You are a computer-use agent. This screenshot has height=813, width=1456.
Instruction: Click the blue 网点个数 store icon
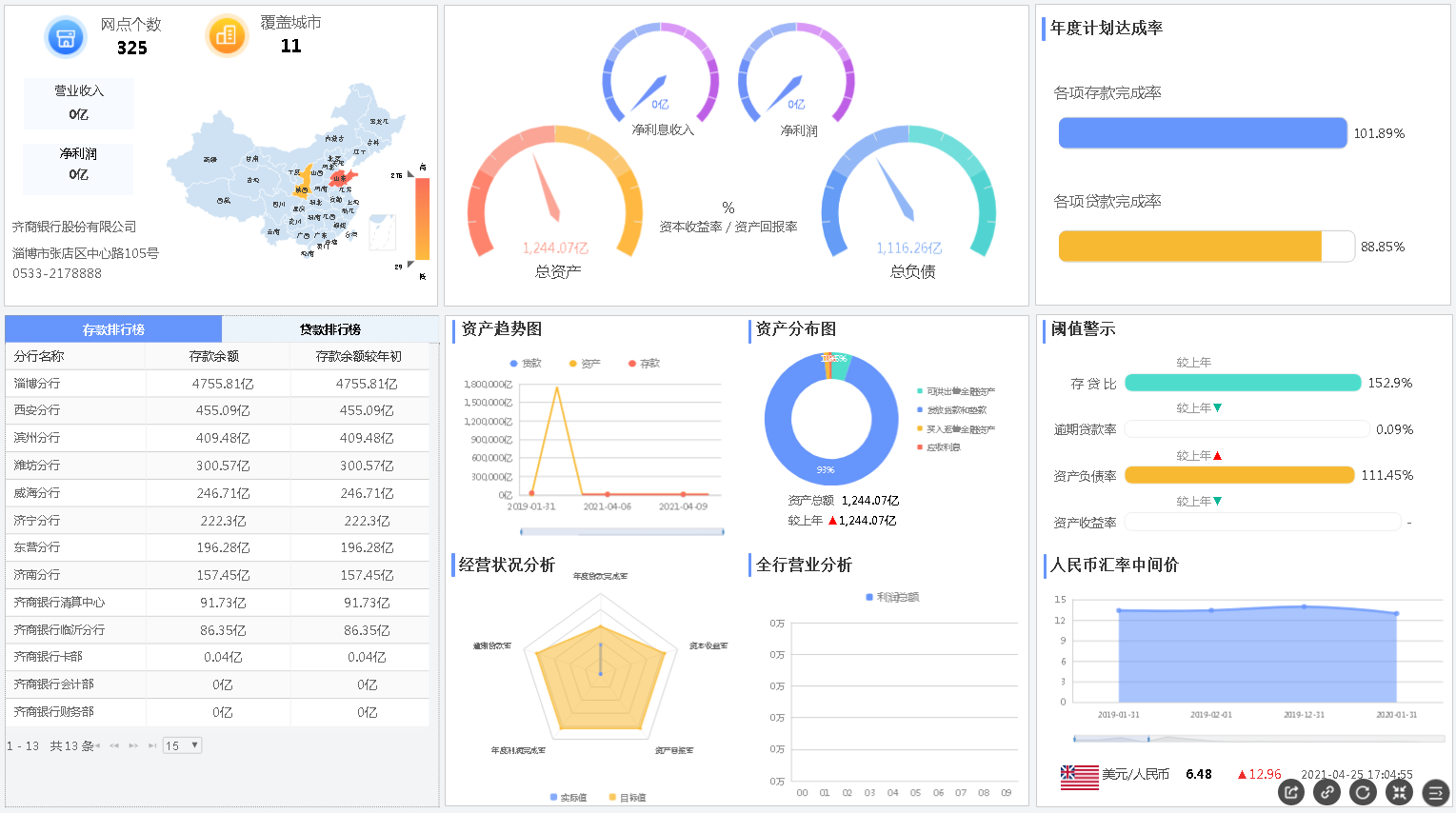(66, 38)
